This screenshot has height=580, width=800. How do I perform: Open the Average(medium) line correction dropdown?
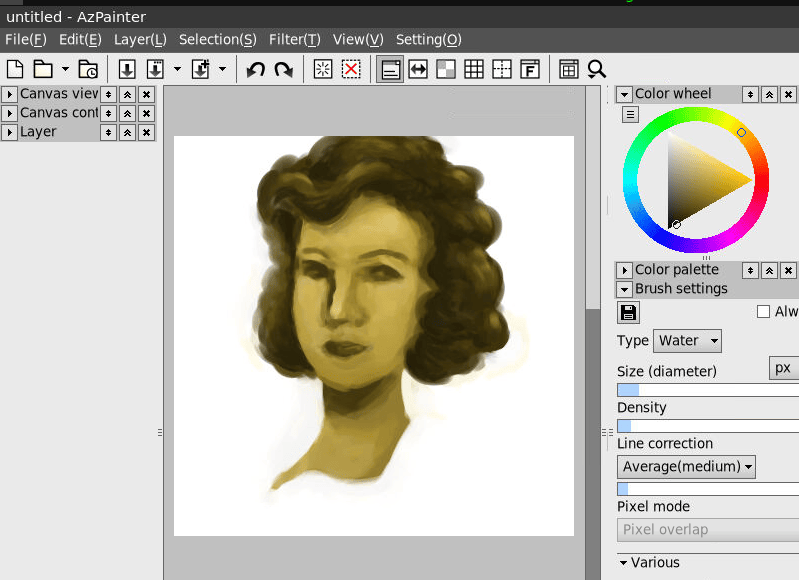(686, 467)
